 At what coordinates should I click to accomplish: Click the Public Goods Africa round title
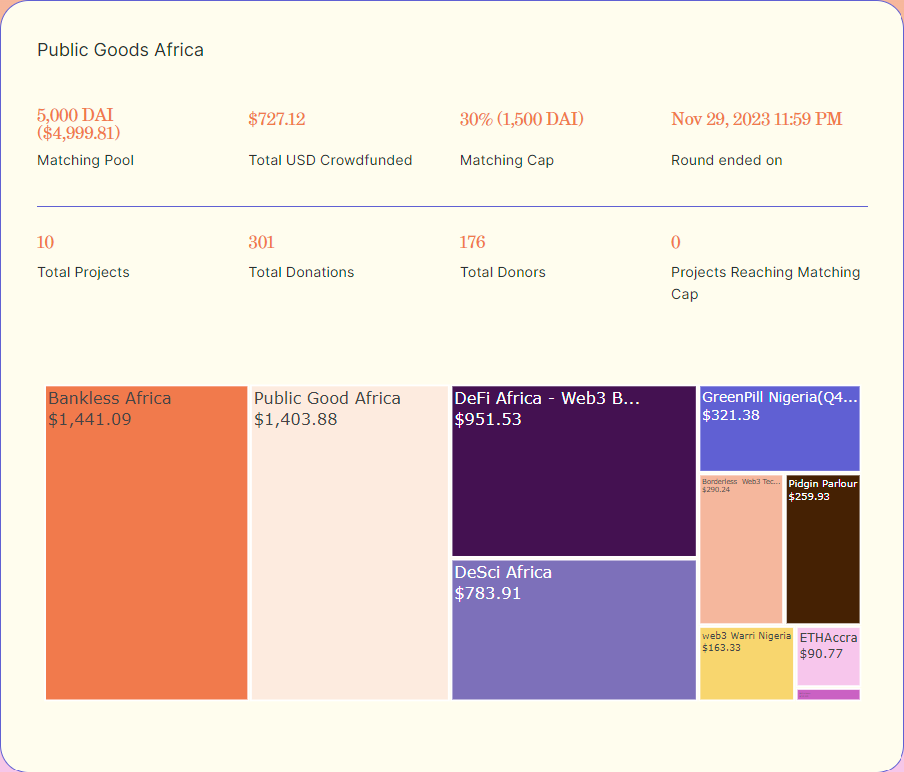pyautogui.click(x=120, y=50)
